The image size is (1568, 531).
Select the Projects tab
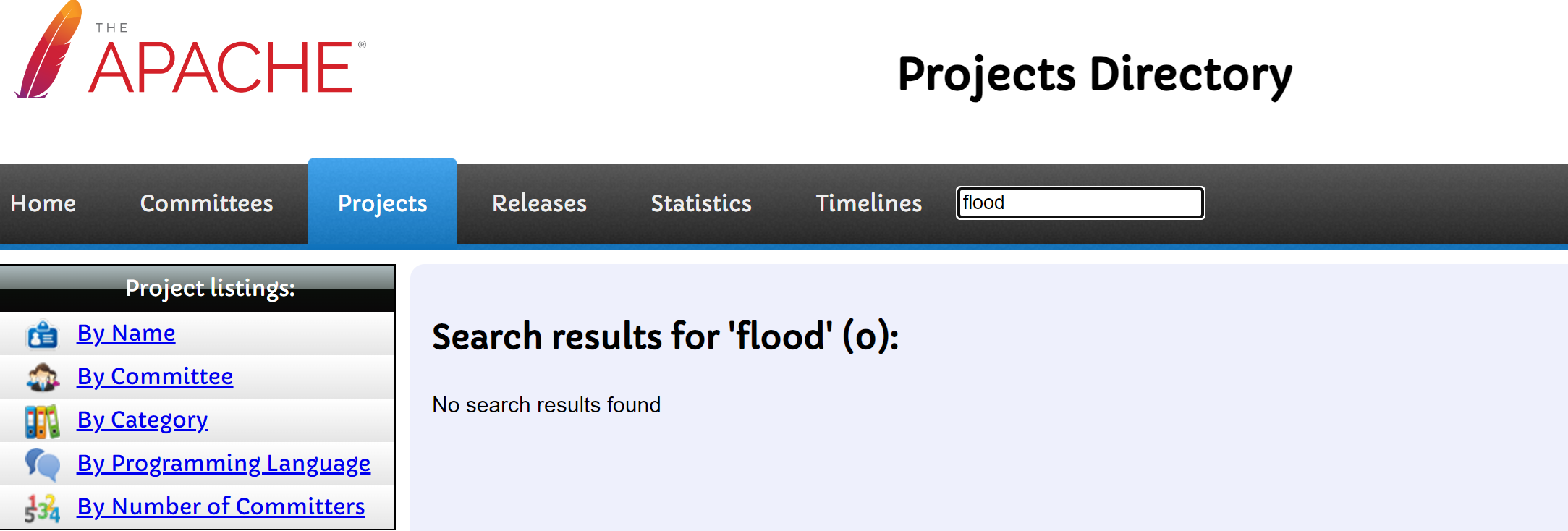tap(382, 204)
